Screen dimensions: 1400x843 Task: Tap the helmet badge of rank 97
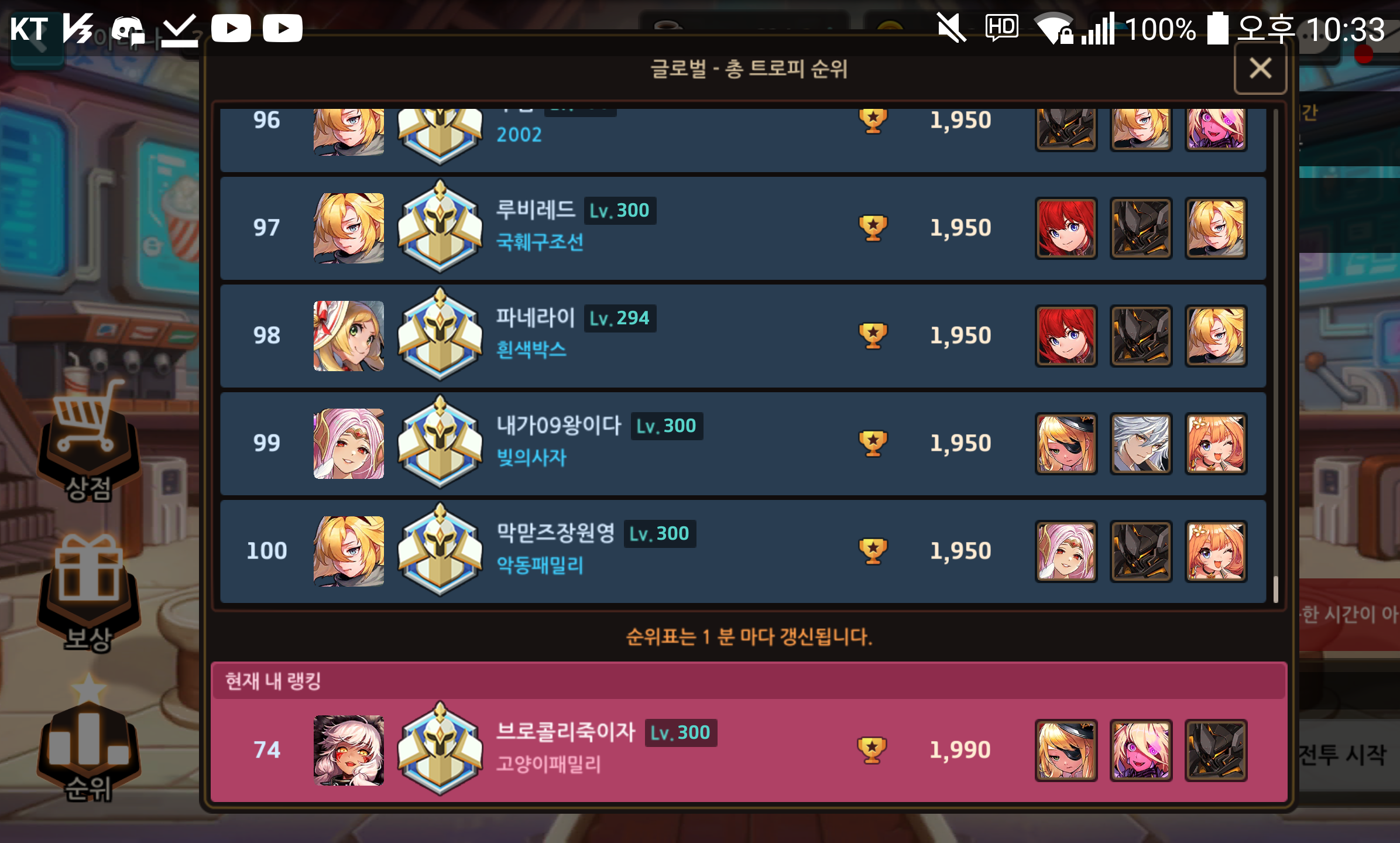pyautogui.click(x=440, y=227)
